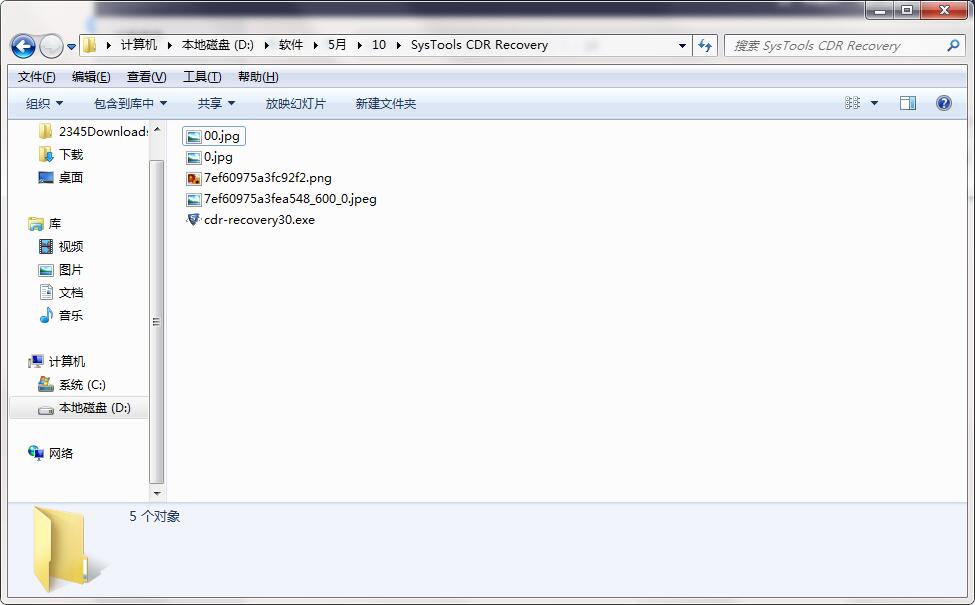Start 放映幻灯片 slideshow
Image resolution: width=975 pixels, height=605 pixels.
tap(297, 102)
